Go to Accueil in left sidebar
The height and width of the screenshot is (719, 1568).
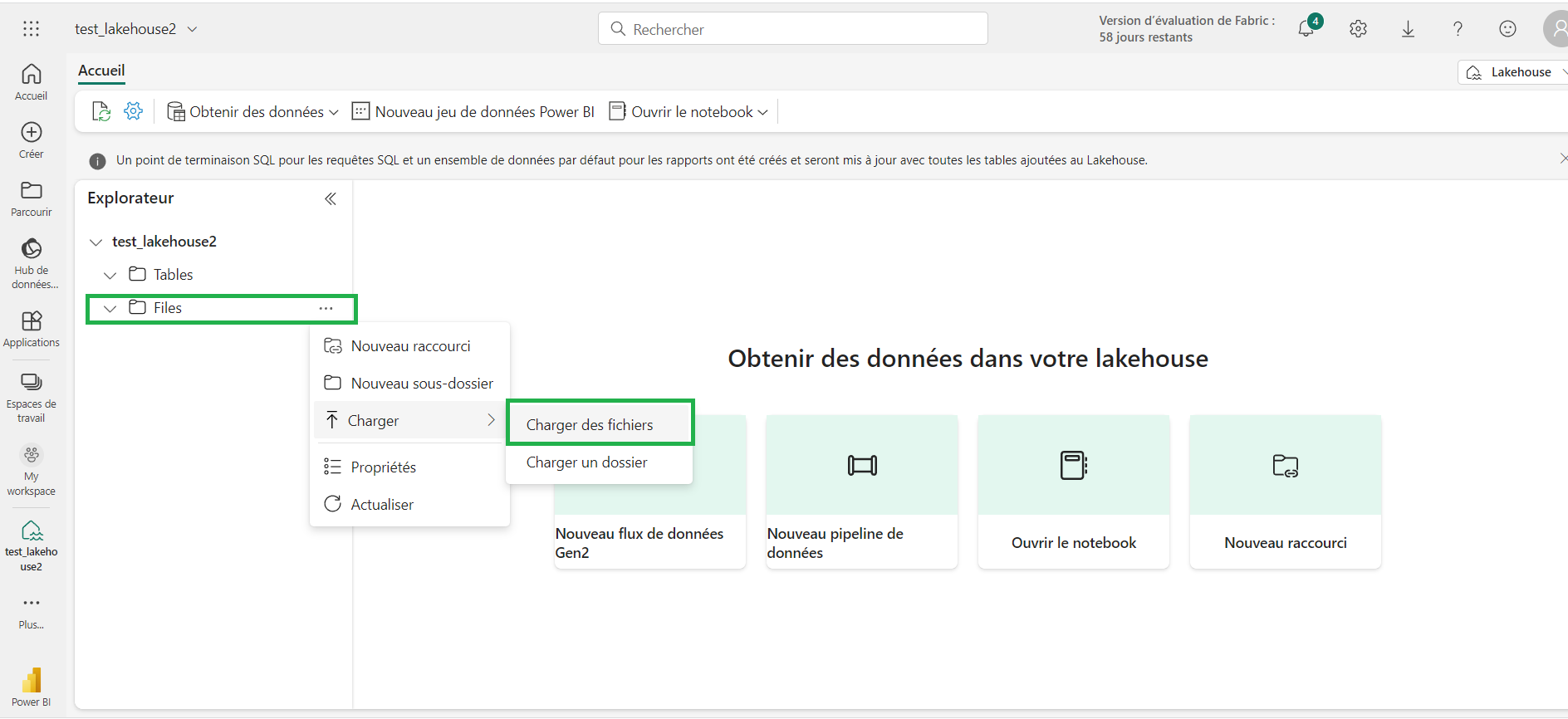point(31,82)
